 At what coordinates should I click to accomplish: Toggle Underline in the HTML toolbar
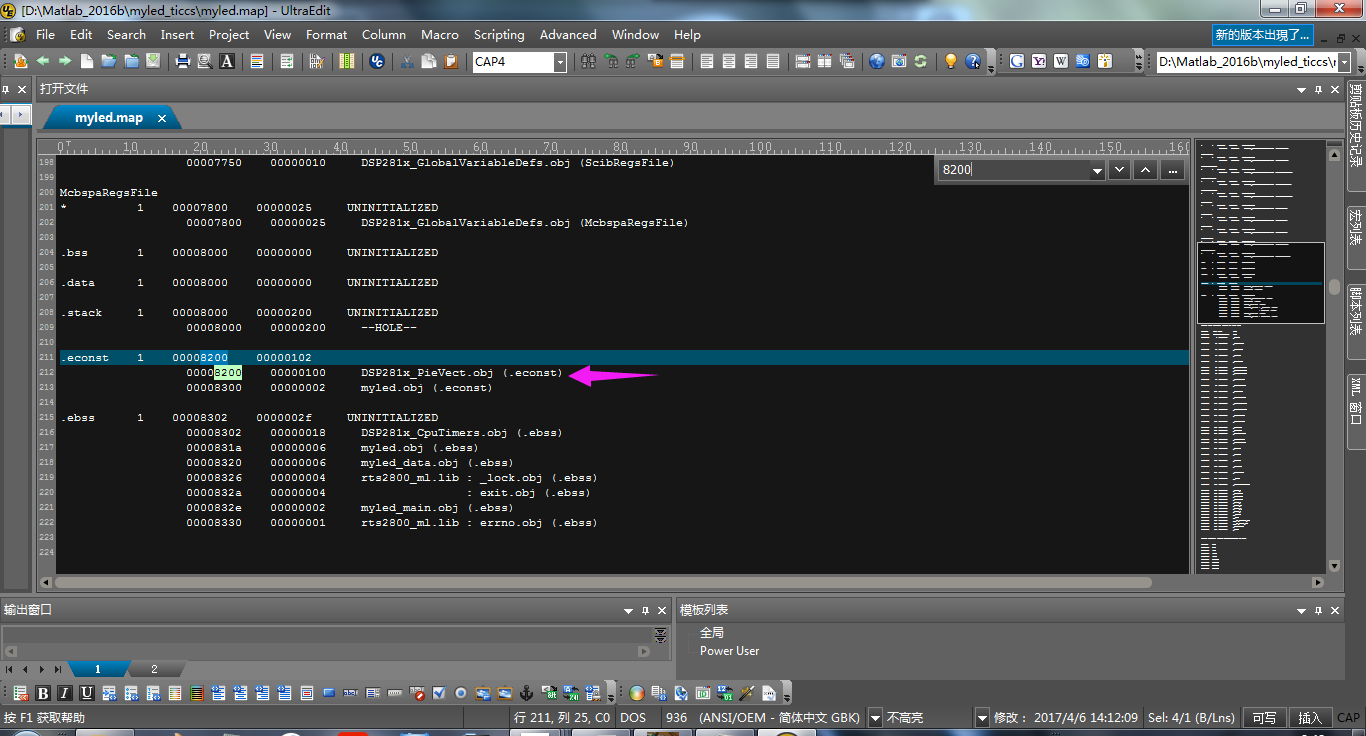[x=87, y=693]
